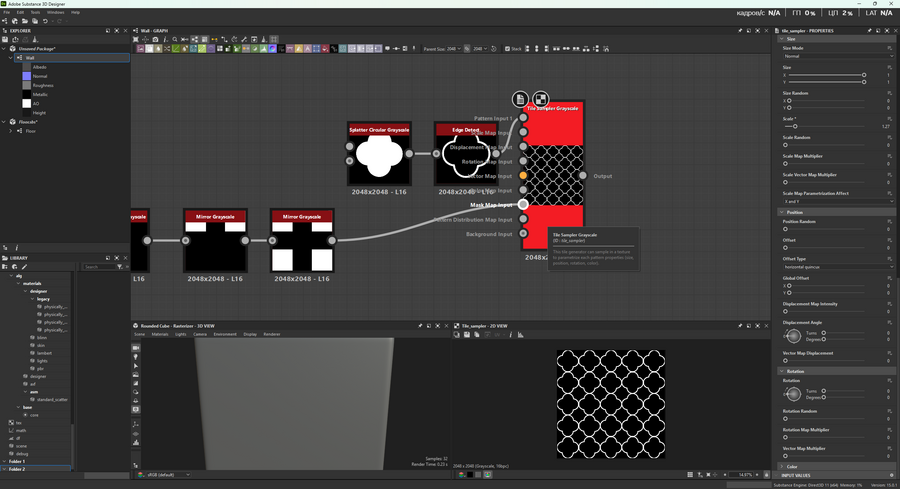
Task: Toggle the Stack checkbox in graph toolbar
Action: point(507,48)
